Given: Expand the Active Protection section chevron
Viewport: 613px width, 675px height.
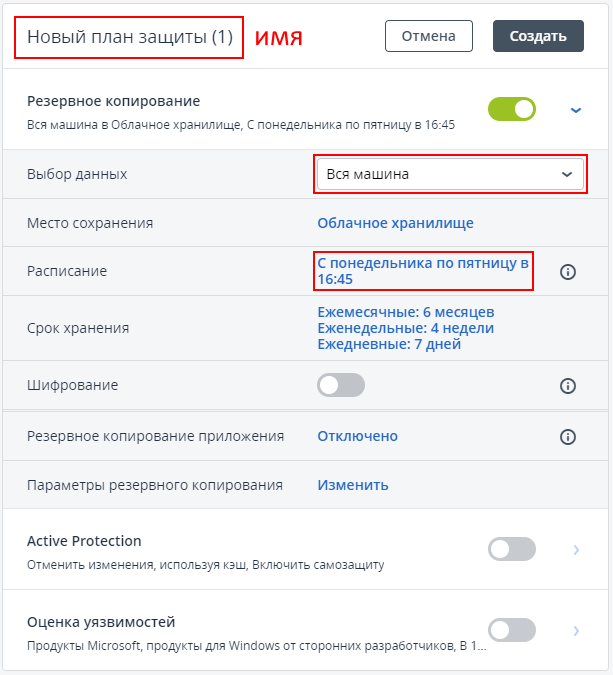Looking at the screenshot, I should point(576,549).
